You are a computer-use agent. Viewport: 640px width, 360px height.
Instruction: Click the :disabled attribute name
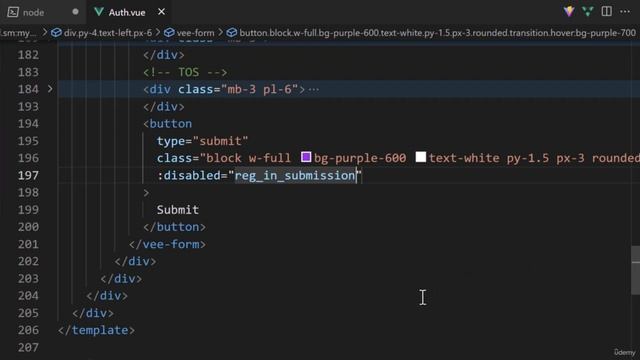[x=188, y=176]
